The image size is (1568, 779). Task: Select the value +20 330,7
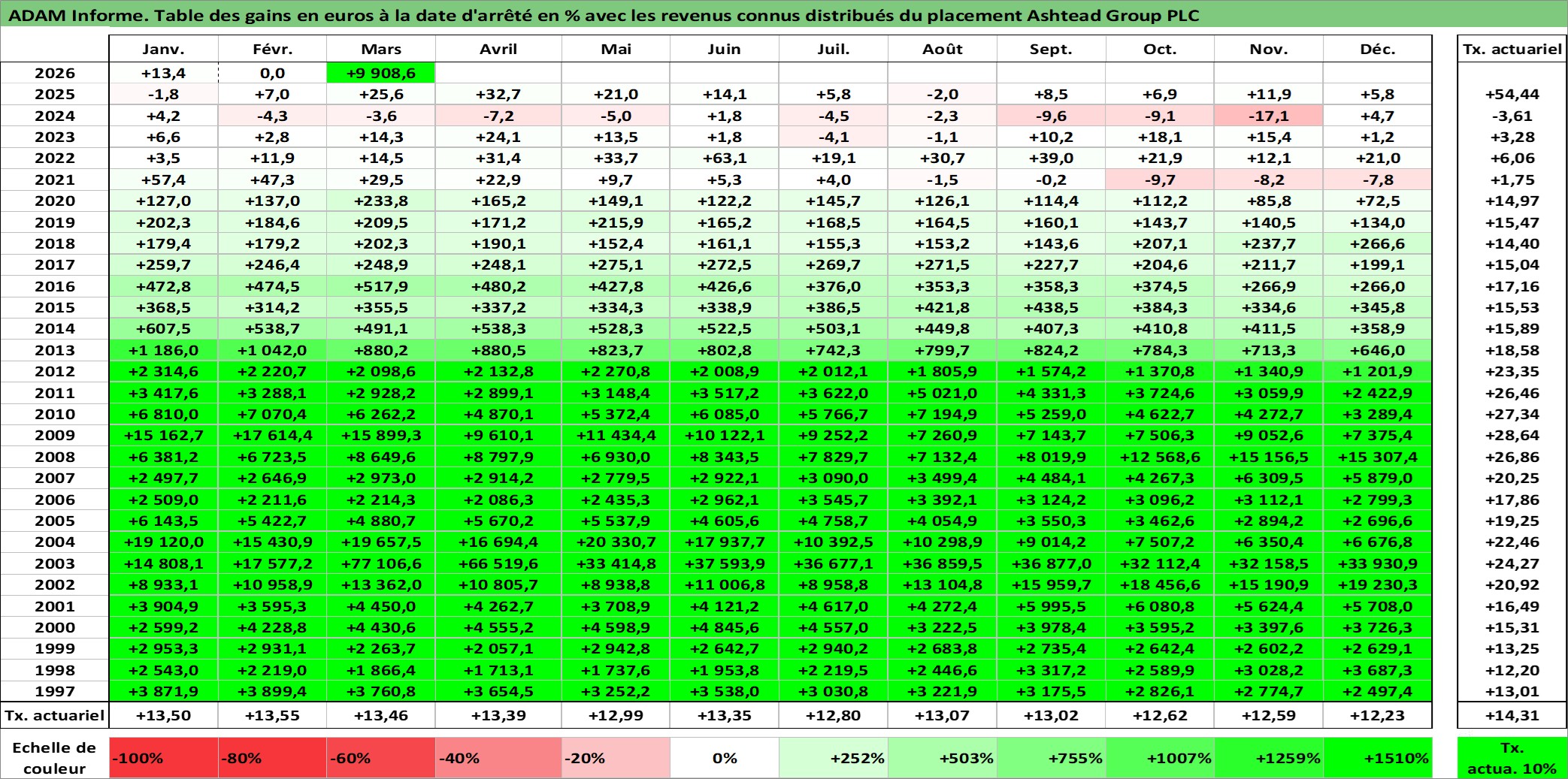616,542
